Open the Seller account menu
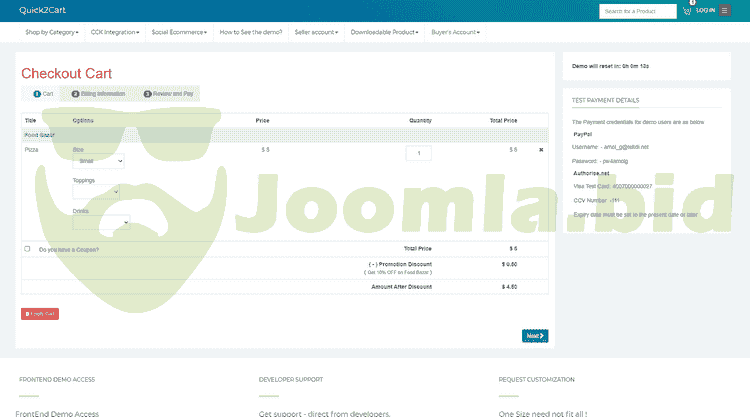The width and height of the screenshot is (750, 417). 316,32
